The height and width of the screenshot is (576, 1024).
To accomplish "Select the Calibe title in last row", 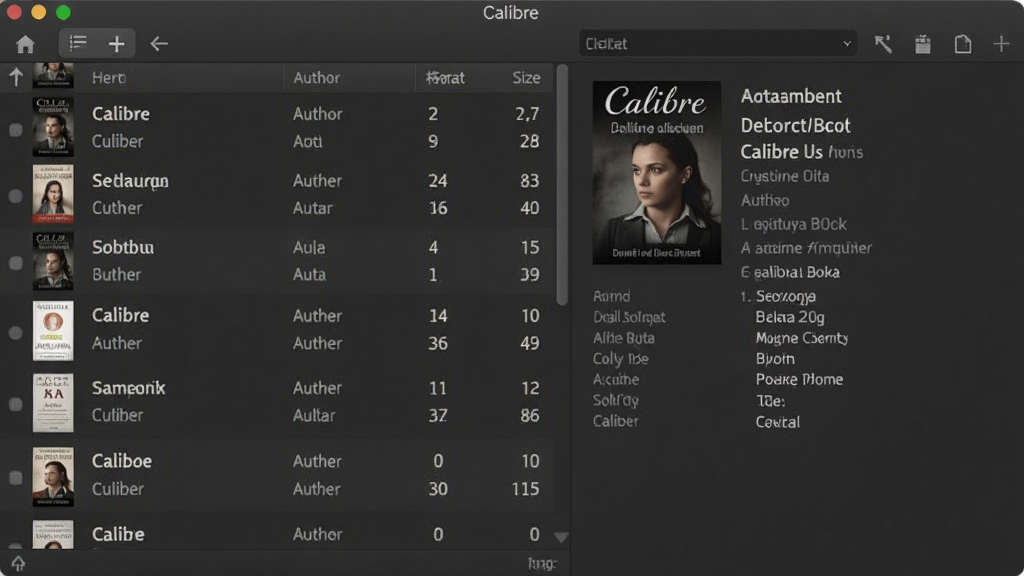I will (x=118, y=534).
